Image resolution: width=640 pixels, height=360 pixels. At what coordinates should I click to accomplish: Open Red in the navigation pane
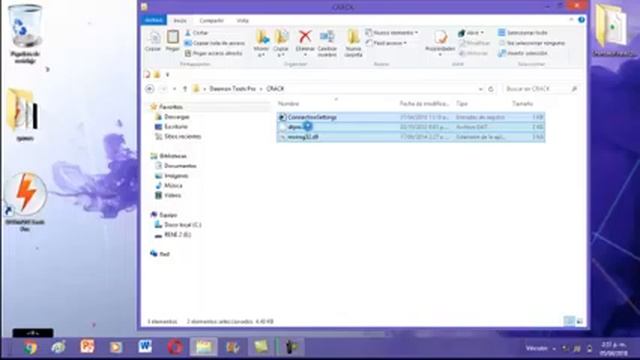click(x=164, y=254)
